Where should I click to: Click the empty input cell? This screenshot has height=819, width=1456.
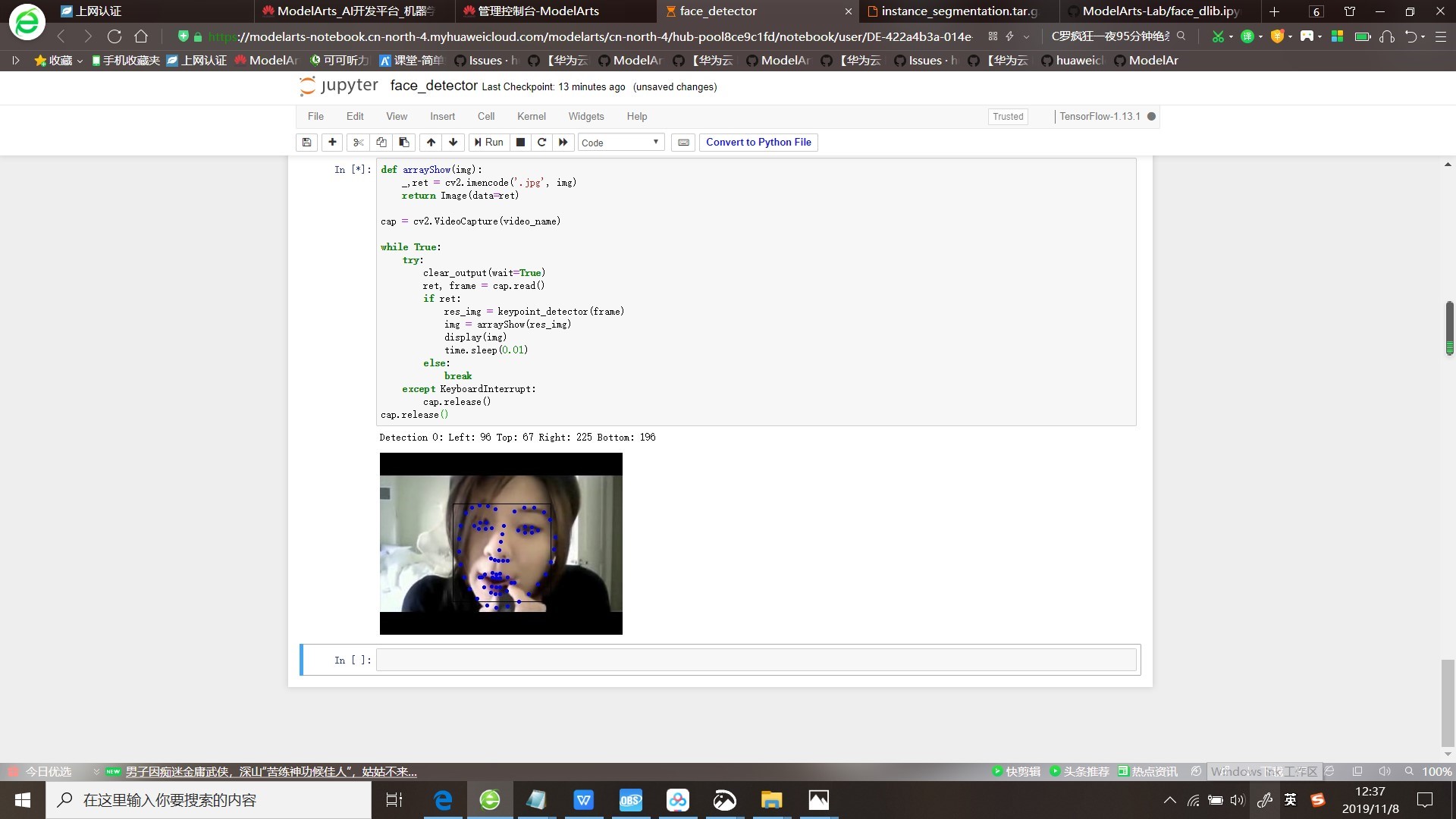[755, 660]
